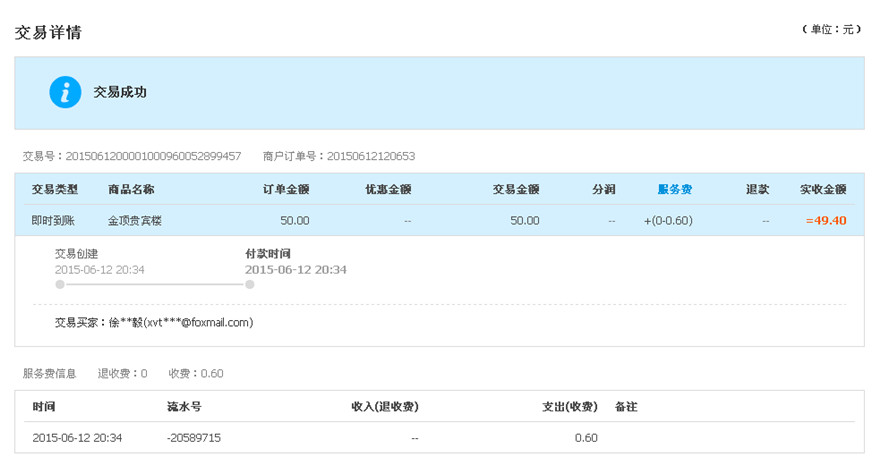Select the 退收费：0 value
This screenshot has height=473, width=880.
(x=122, y=374)
